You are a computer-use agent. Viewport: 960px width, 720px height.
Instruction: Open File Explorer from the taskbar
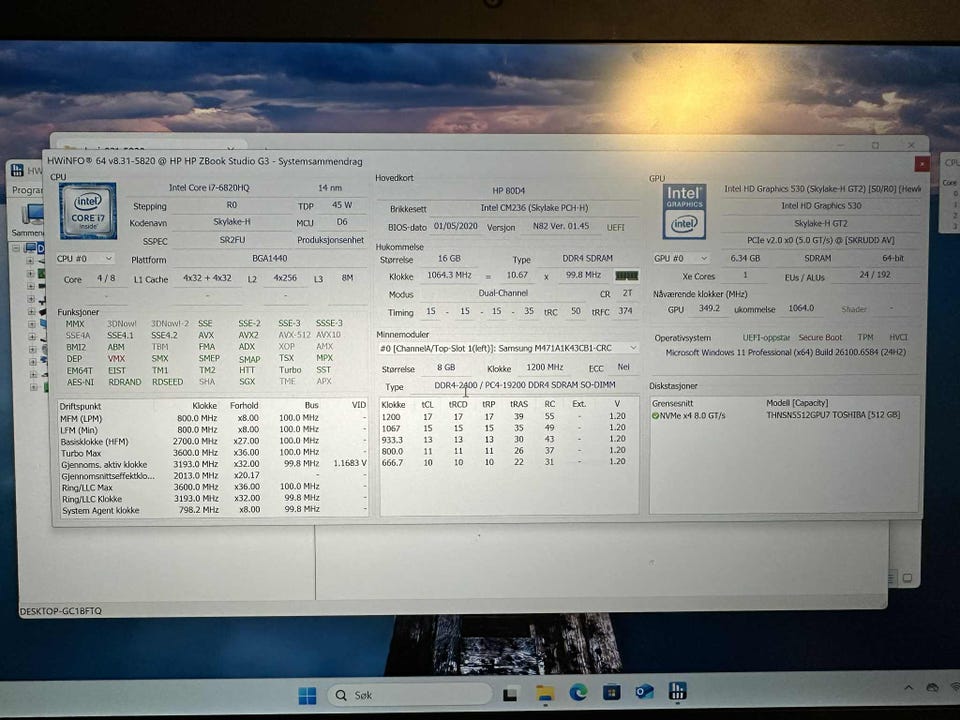click(544, 693)
